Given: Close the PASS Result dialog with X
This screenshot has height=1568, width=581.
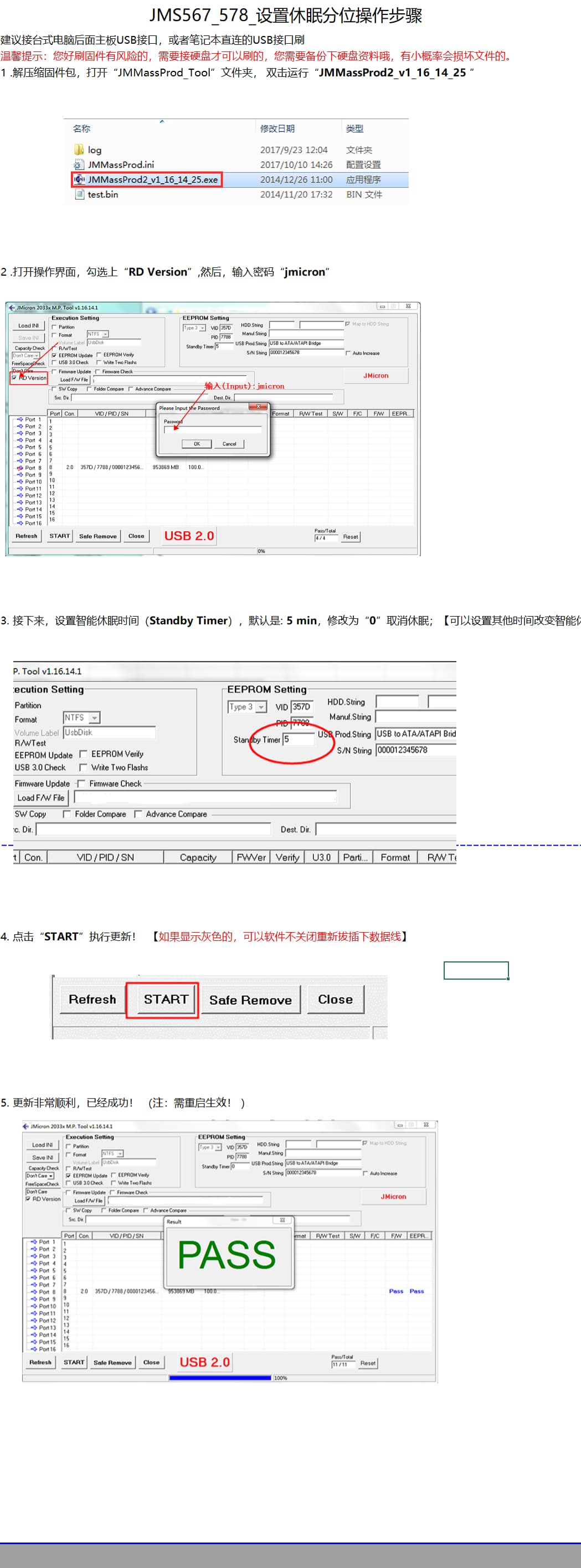Looking at the screenshot, I should 282,1220.
